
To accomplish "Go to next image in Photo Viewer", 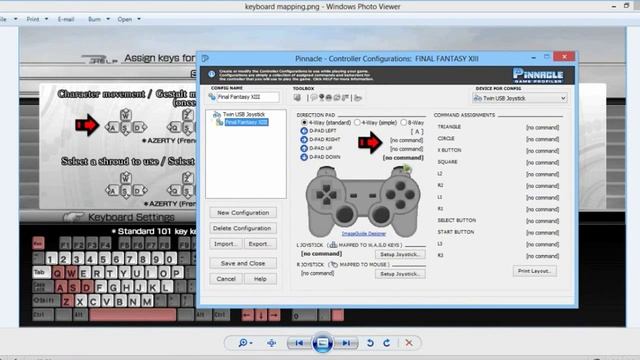I will [346, 343].
